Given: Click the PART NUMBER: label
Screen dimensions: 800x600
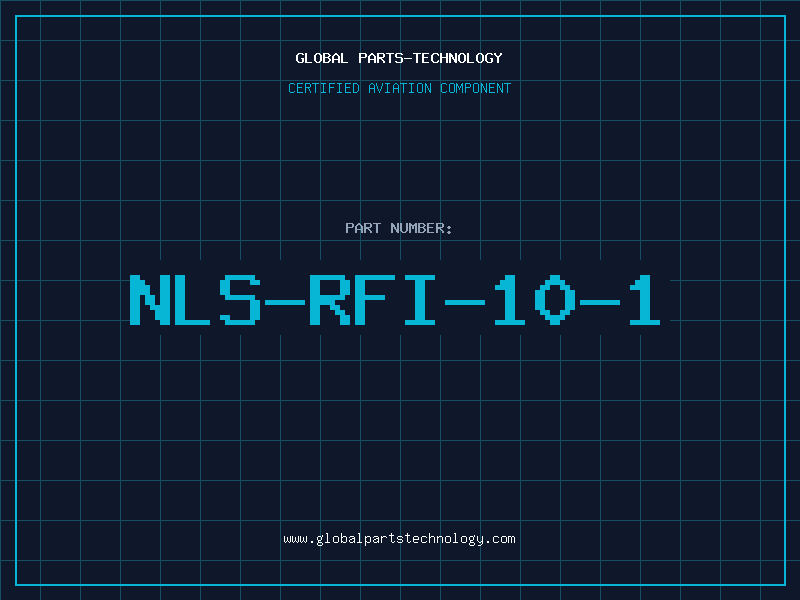Looking at the screenshot, I should (399, 228).
